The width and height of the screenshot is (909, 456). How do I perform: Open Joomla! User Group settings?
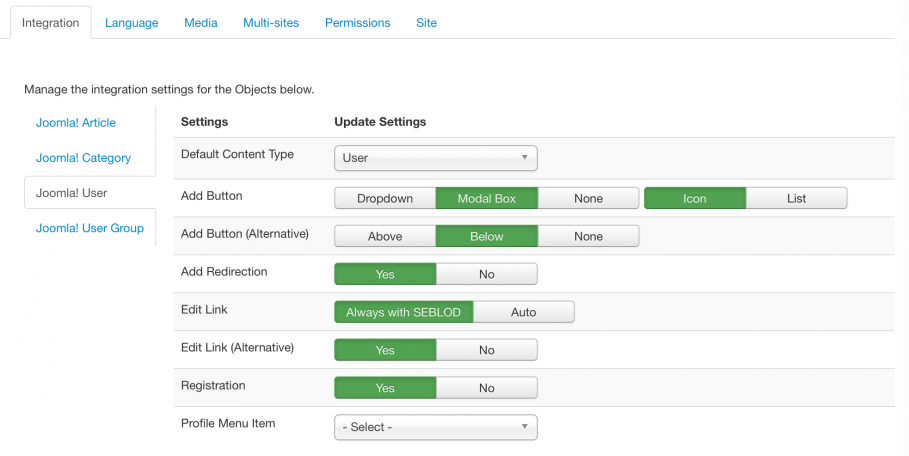(90, 228)
